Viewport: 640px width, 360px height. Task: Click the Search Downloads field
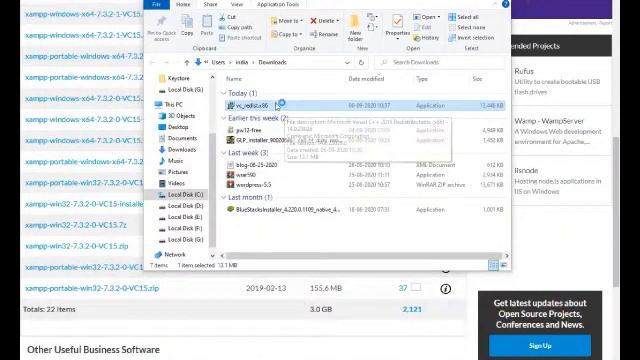[x=440, y=62]
